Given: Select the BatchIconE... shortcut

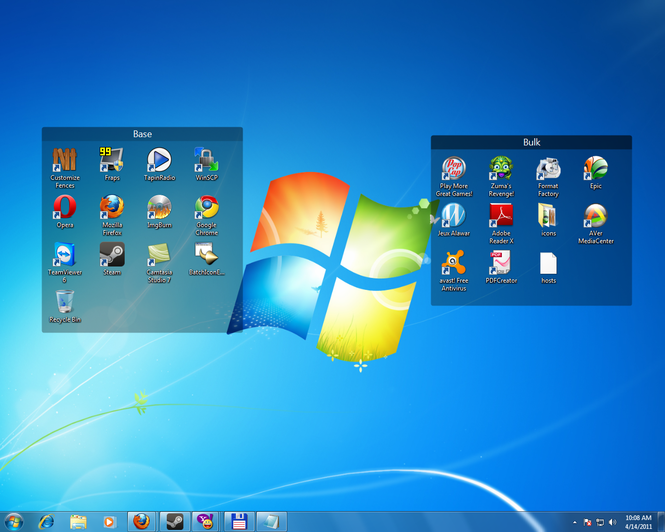Looking at the screenshot, I should [x=207, y=259].
